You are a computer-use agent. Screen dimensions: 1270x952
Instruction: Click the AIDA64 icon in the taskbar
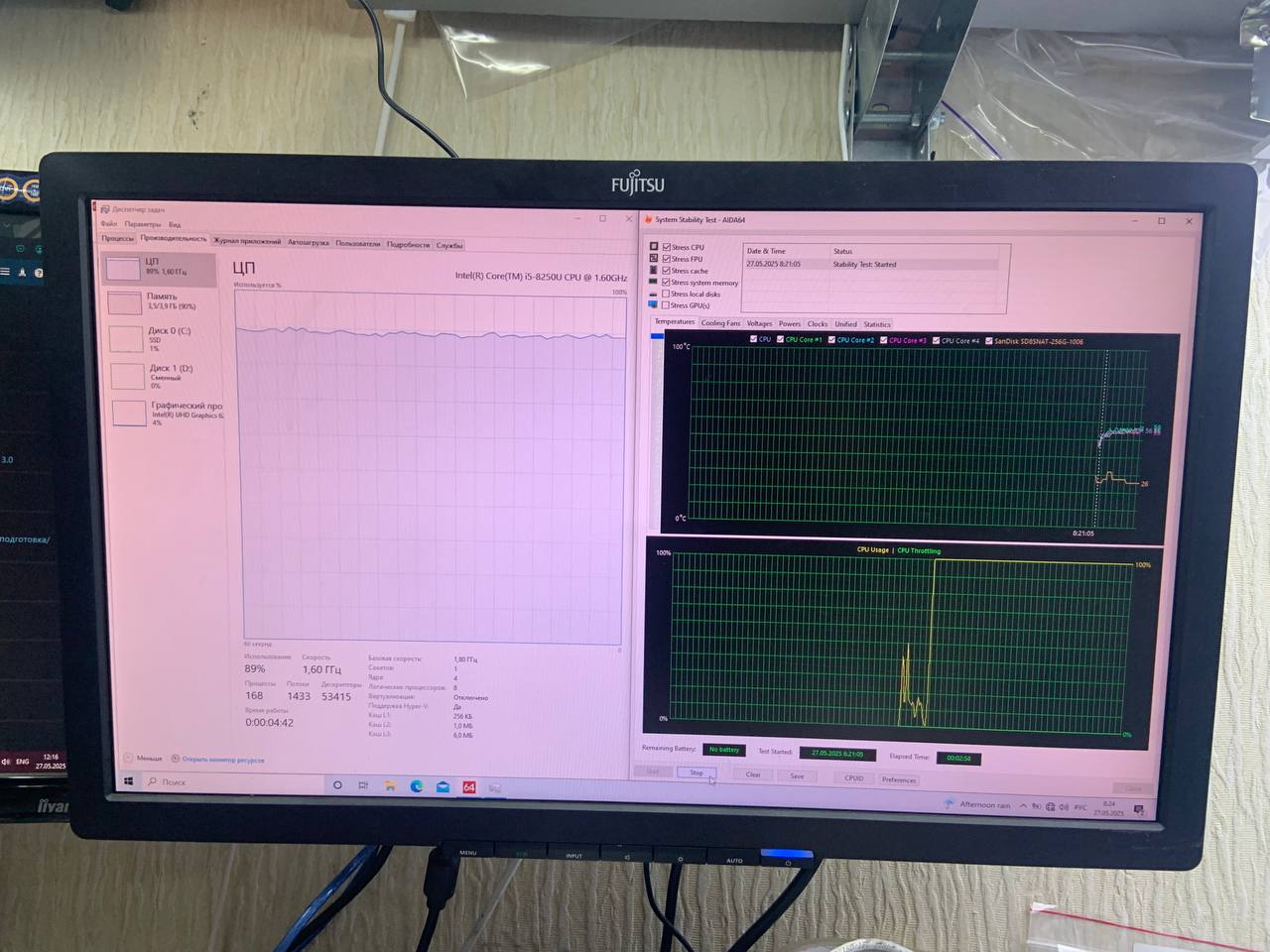click(x=469, y=787)
